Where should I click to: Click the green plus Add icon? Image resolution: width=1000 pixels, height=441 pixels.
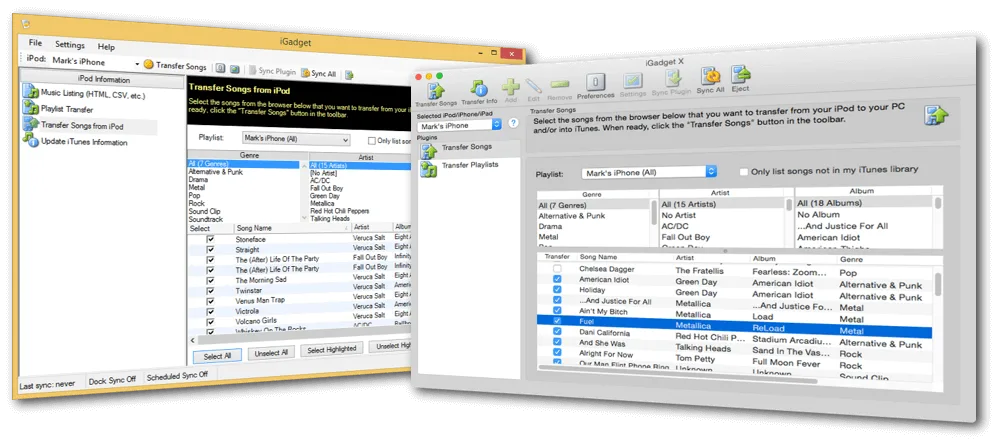510,87
